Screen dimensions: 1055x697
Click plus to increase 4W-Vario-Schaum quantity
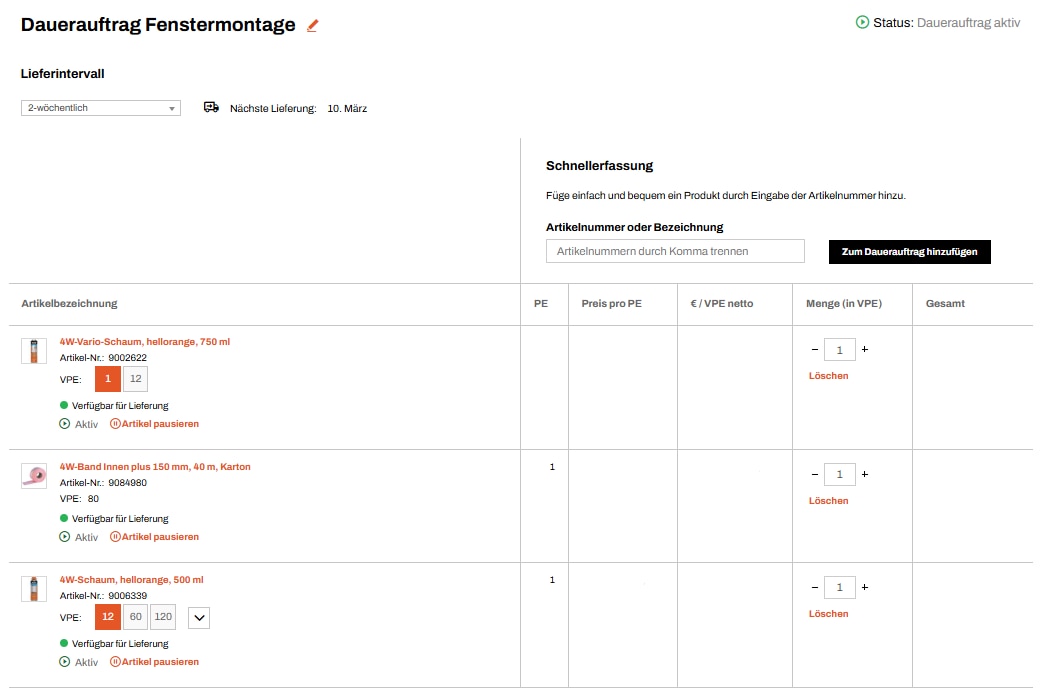[865, 350]
